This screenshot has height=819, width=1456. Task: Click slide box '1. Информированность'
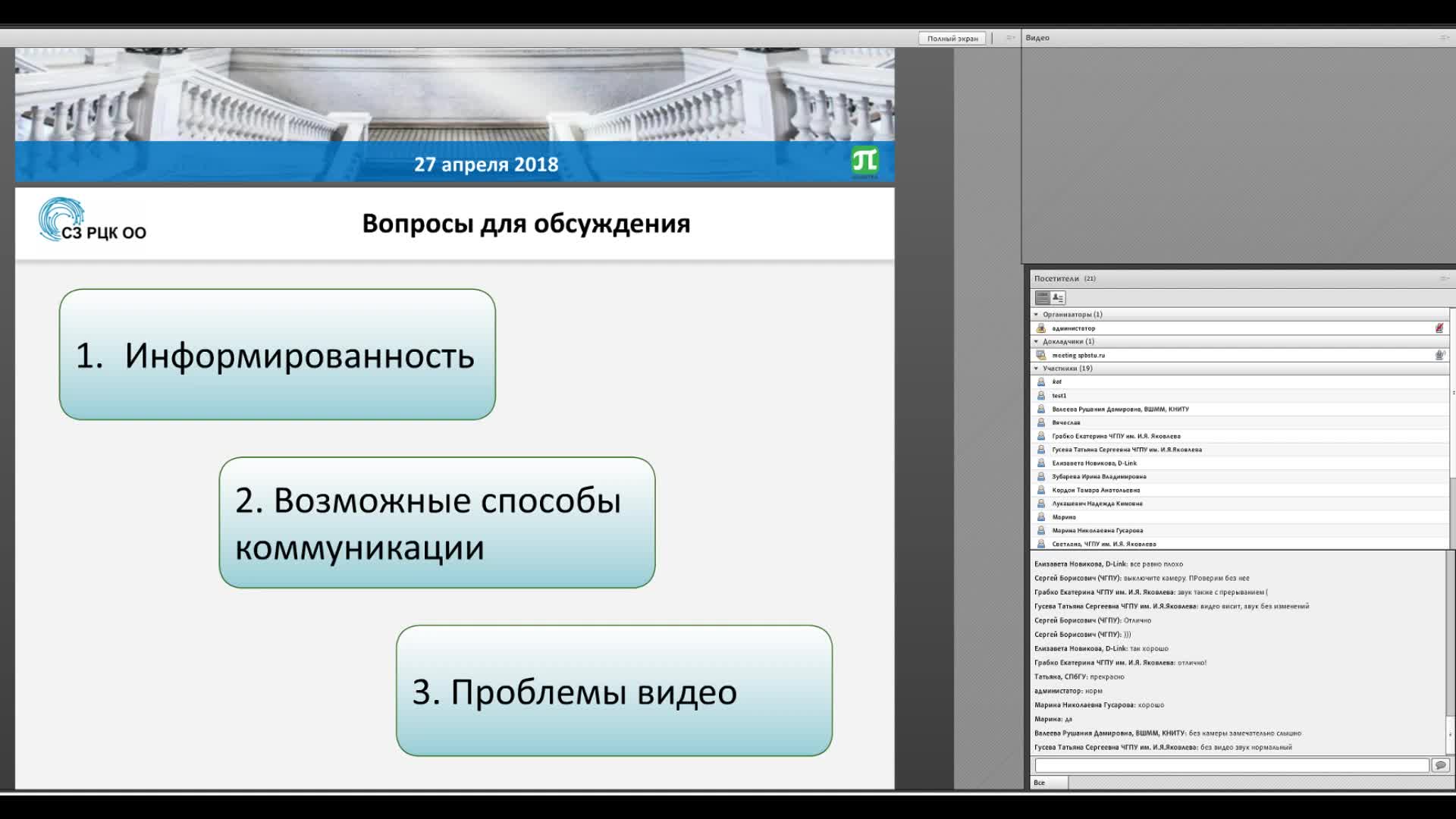pyautogui.click(x=278, y=354)
